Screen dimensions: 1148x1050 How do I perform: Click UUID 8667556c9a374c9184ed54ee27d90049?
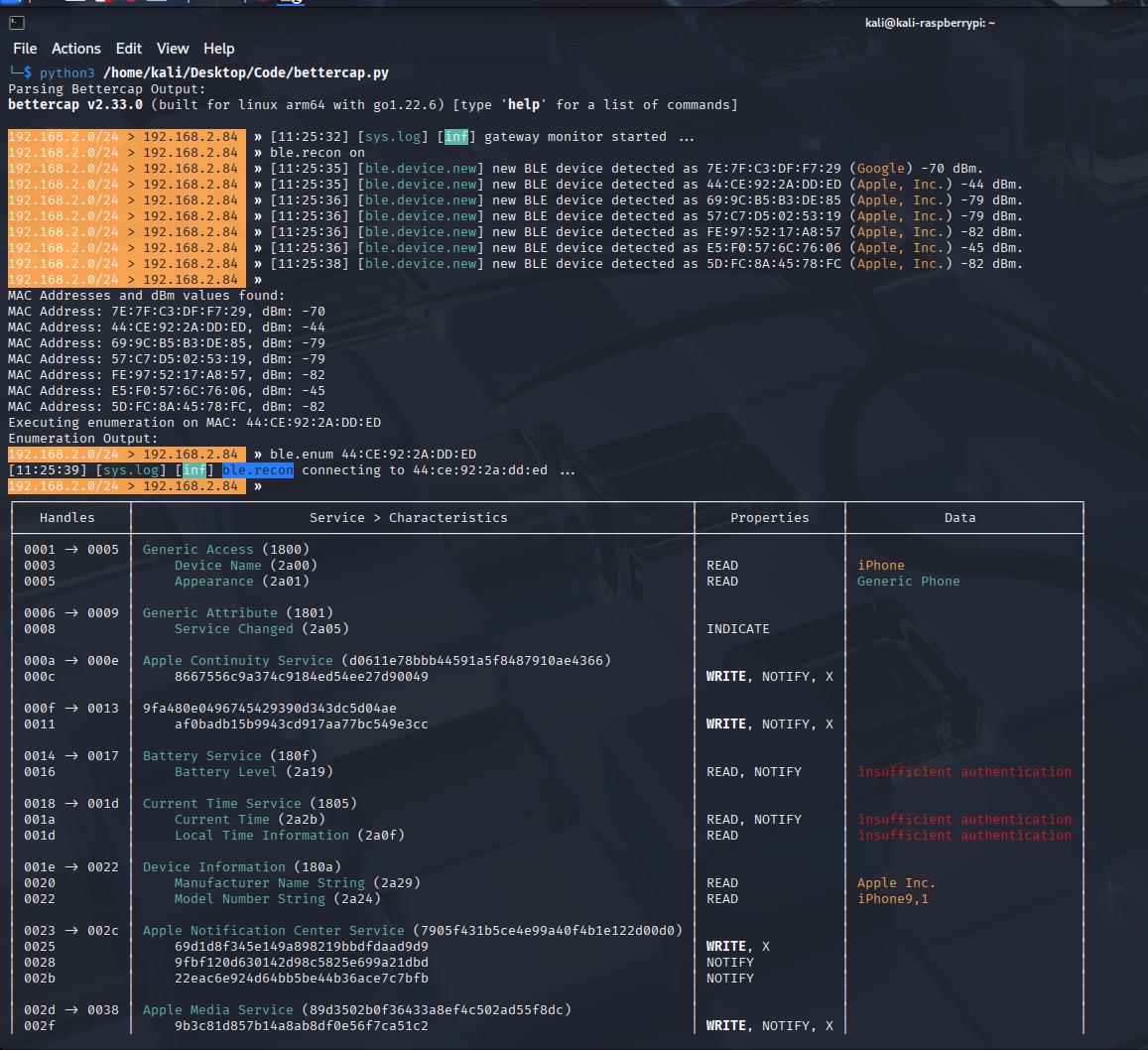coord(302,677)
